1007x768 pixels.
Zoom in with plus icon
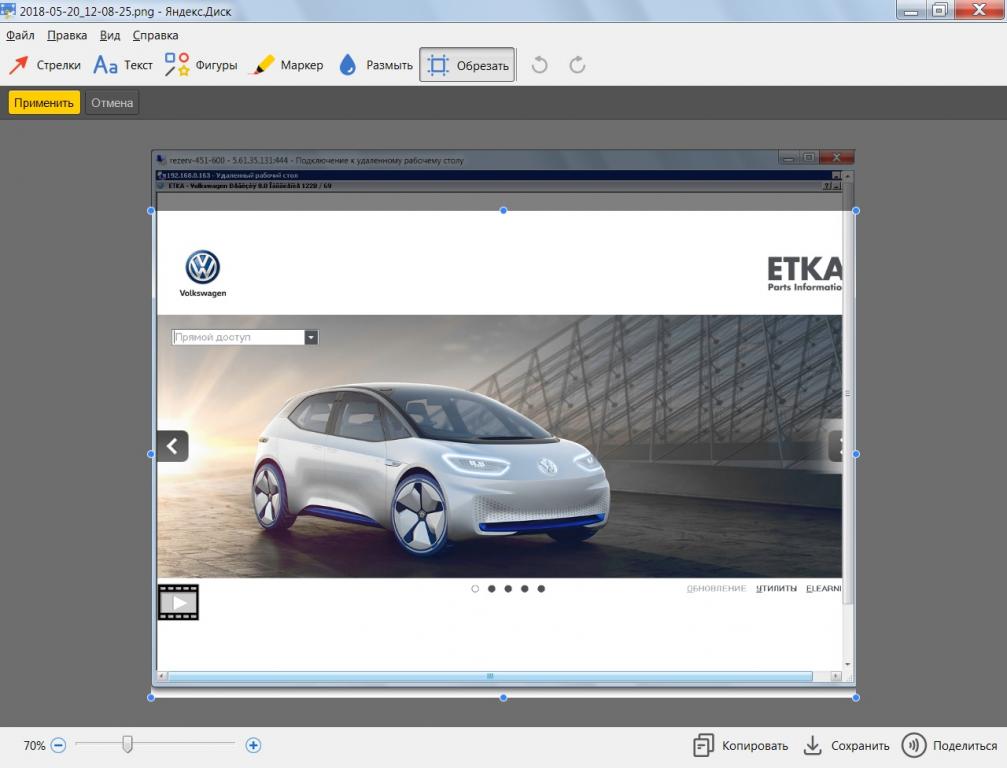(253, 746)
